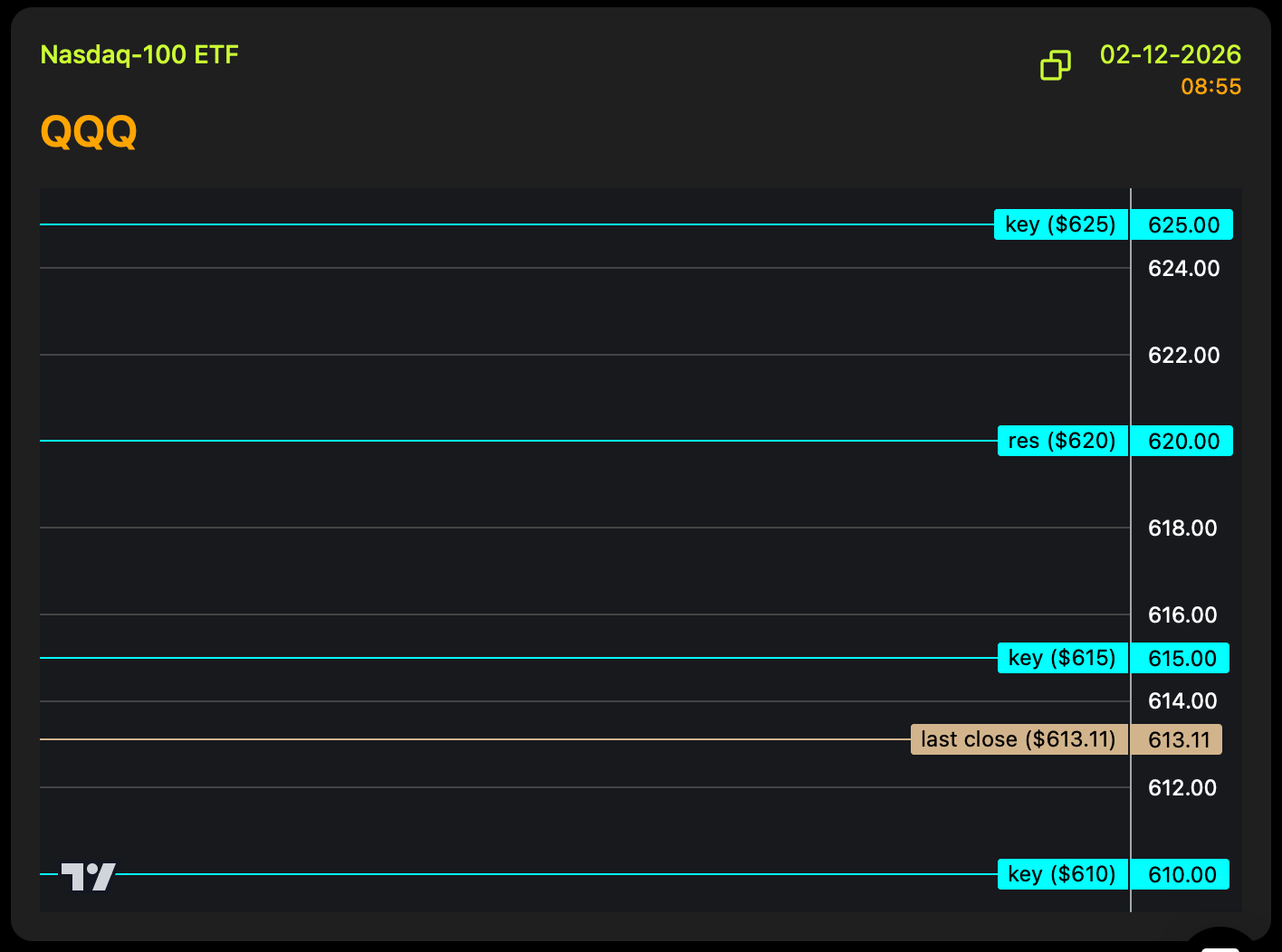Click the 625.00 price axis tag

click(x=1182, y=224)
